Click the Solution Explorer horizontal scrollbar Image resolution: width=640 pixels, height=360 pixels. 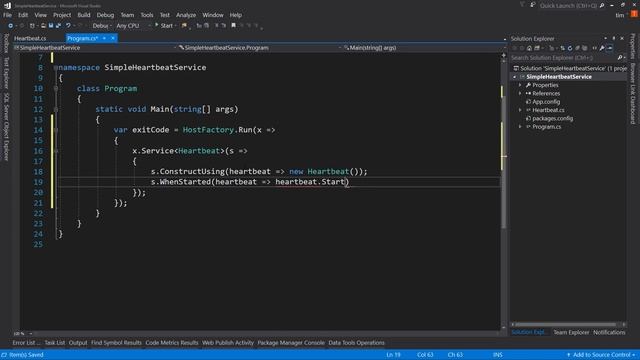(x=567, y=324)
